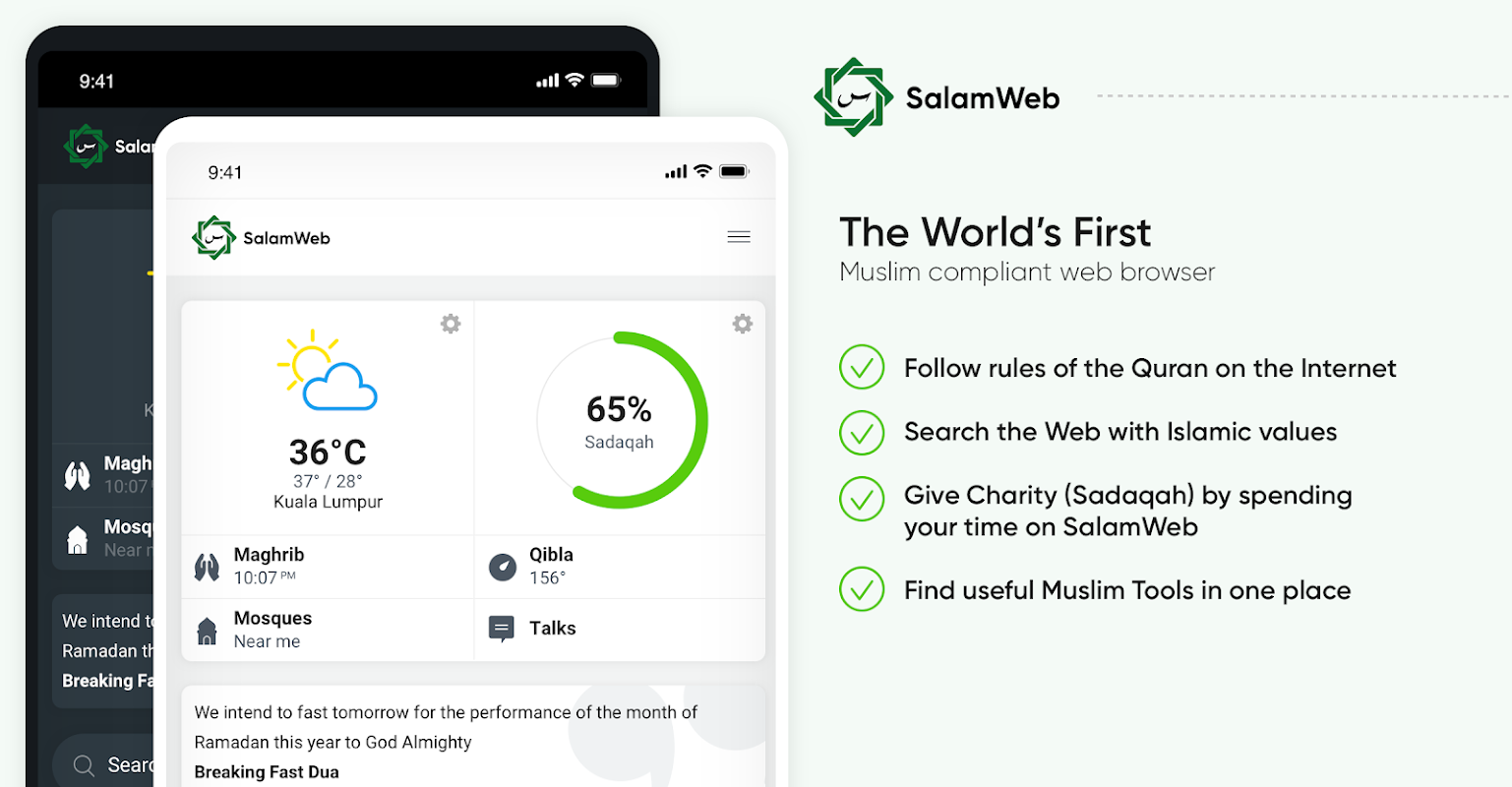Tap the Maghrib praying hands icon
The width and height of the screenshot is (1512, 787).
pos(207,568)
